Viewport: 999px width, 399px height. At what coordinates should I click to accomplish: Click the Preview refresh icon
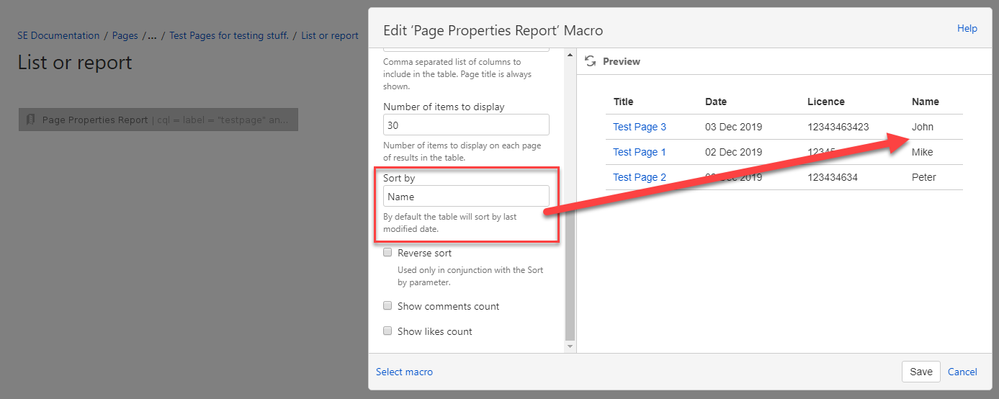point(590,62)
